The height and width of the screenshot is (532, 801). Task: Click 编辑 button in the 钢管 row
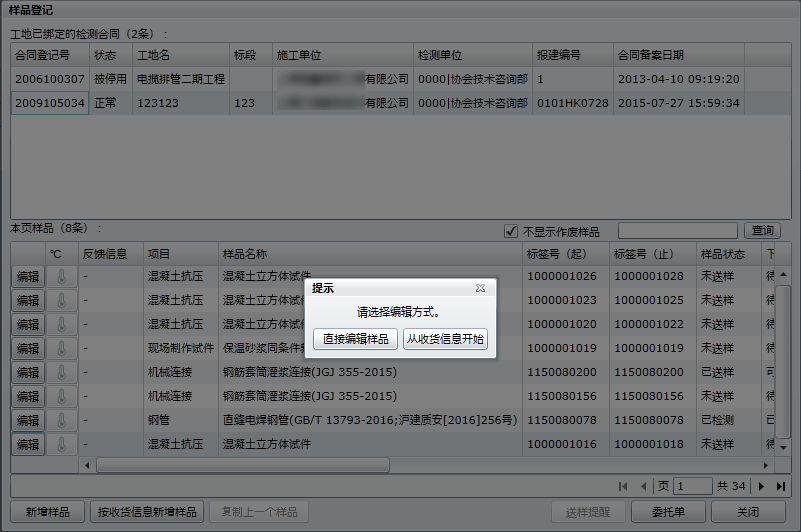click(28, 420)
